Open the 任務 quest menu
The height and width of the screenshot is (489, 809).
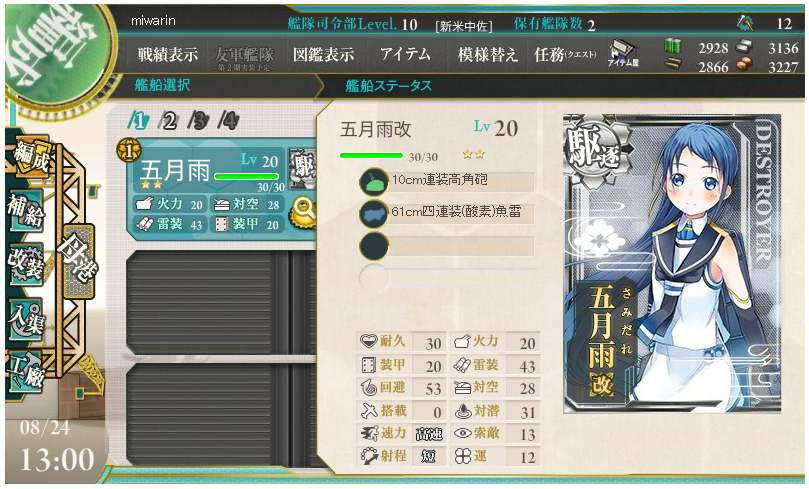[565, 54]
